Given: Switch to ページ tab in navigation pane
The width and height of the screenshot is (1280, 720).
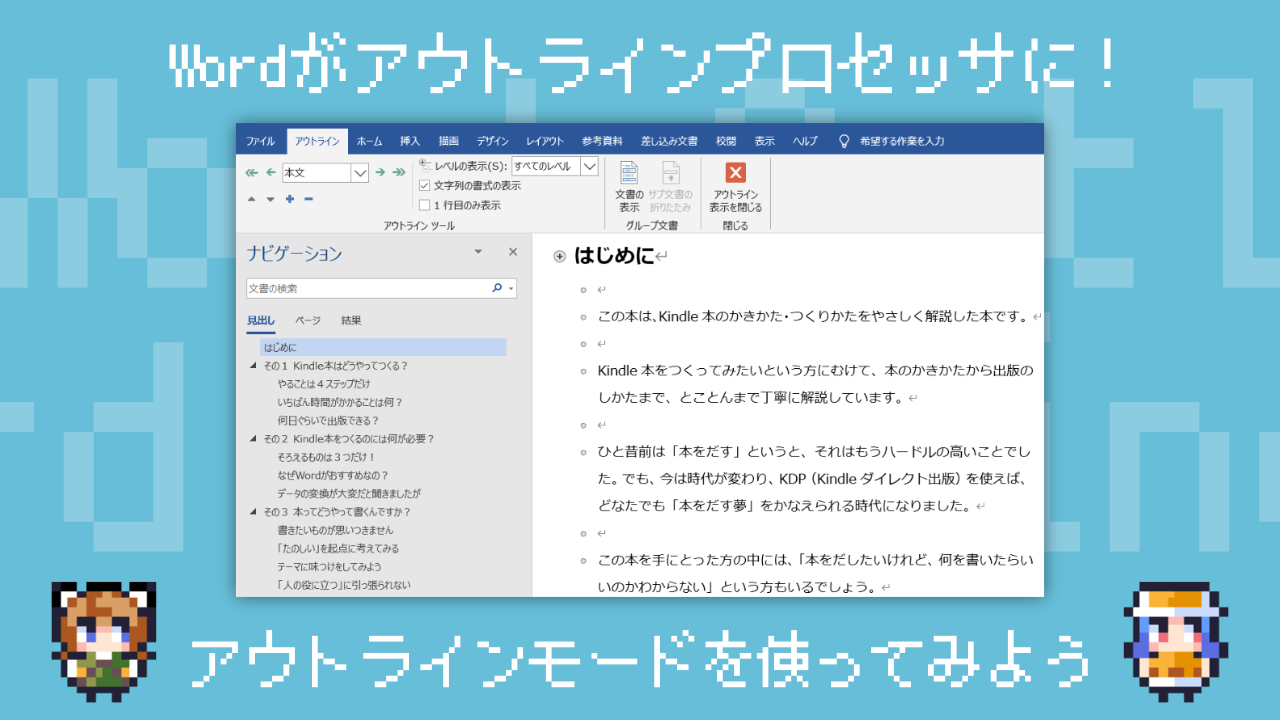Looking at the screenshot, I should click(x=308, y=321).
